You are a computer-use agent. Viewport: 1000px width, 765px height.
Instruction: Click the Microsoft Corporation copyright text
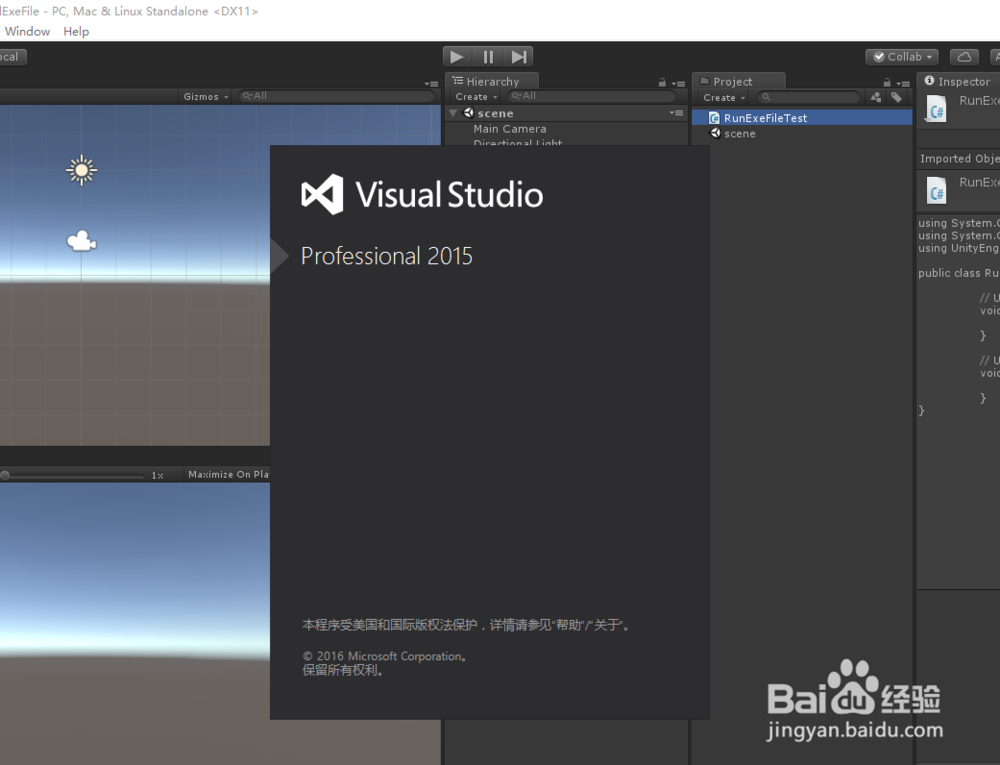[385, 656]
